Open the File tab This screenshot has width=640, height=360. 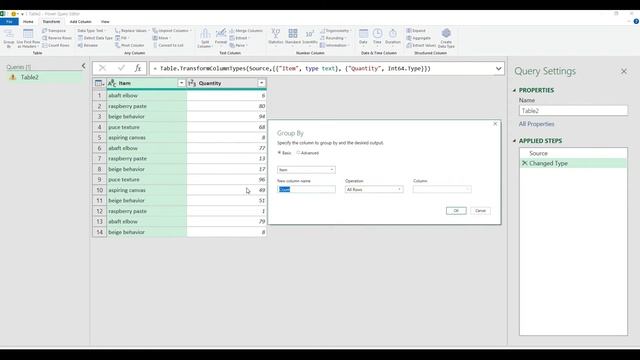click(9, 22)
